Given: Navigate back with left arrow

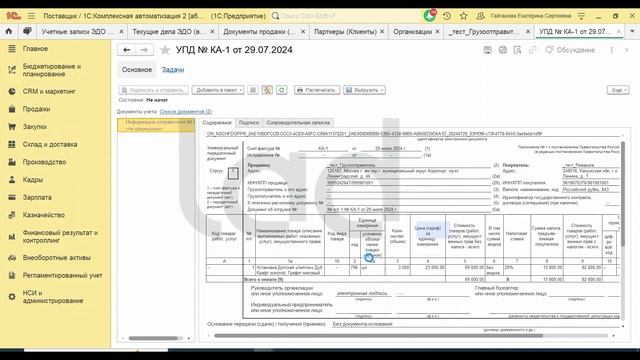Looking at the screenshot, I should [127, 50].
